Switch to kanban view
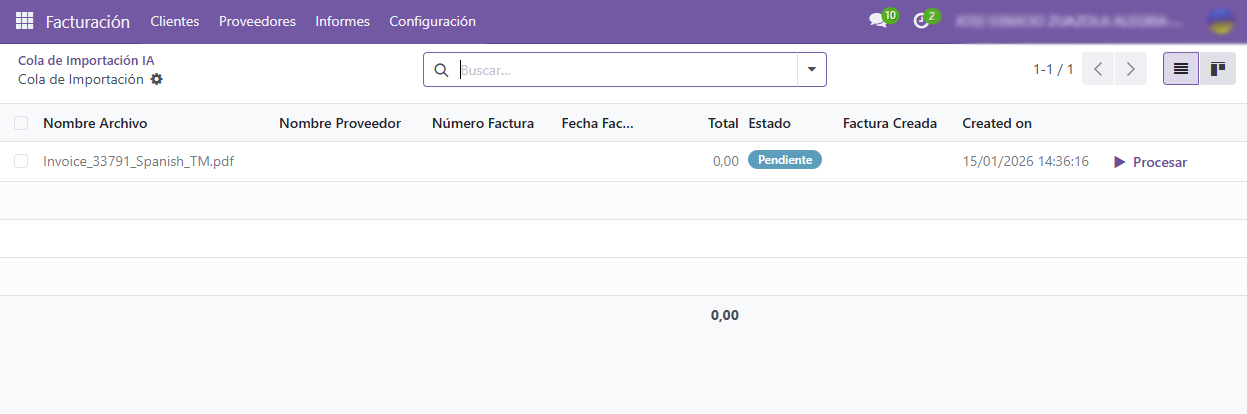1247x414 pixels. pos(1217,69)
